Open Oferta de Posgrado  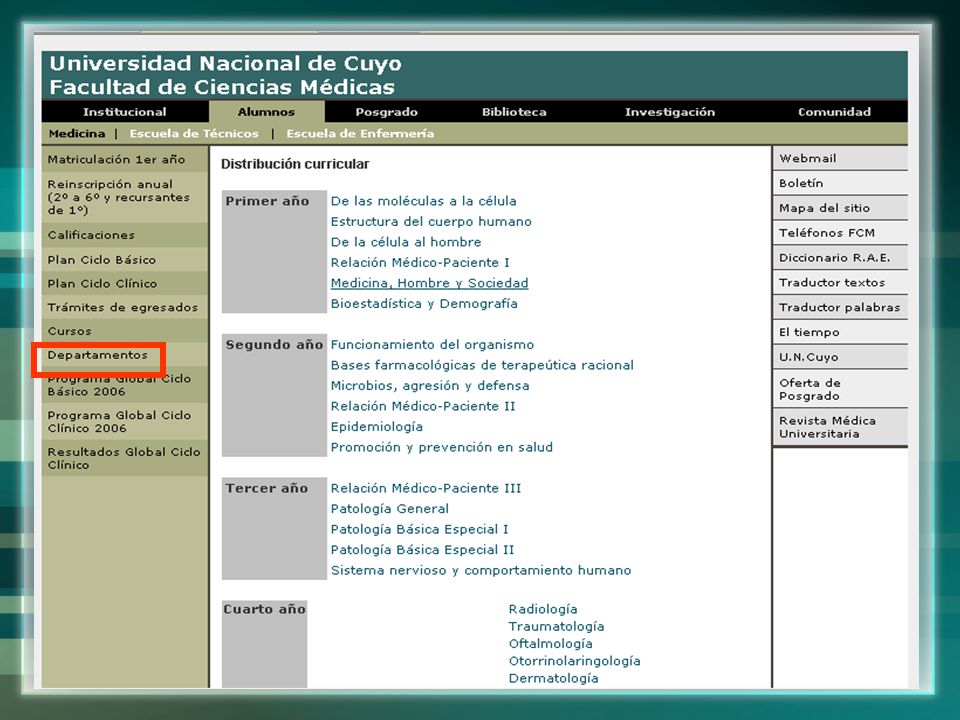841,389
